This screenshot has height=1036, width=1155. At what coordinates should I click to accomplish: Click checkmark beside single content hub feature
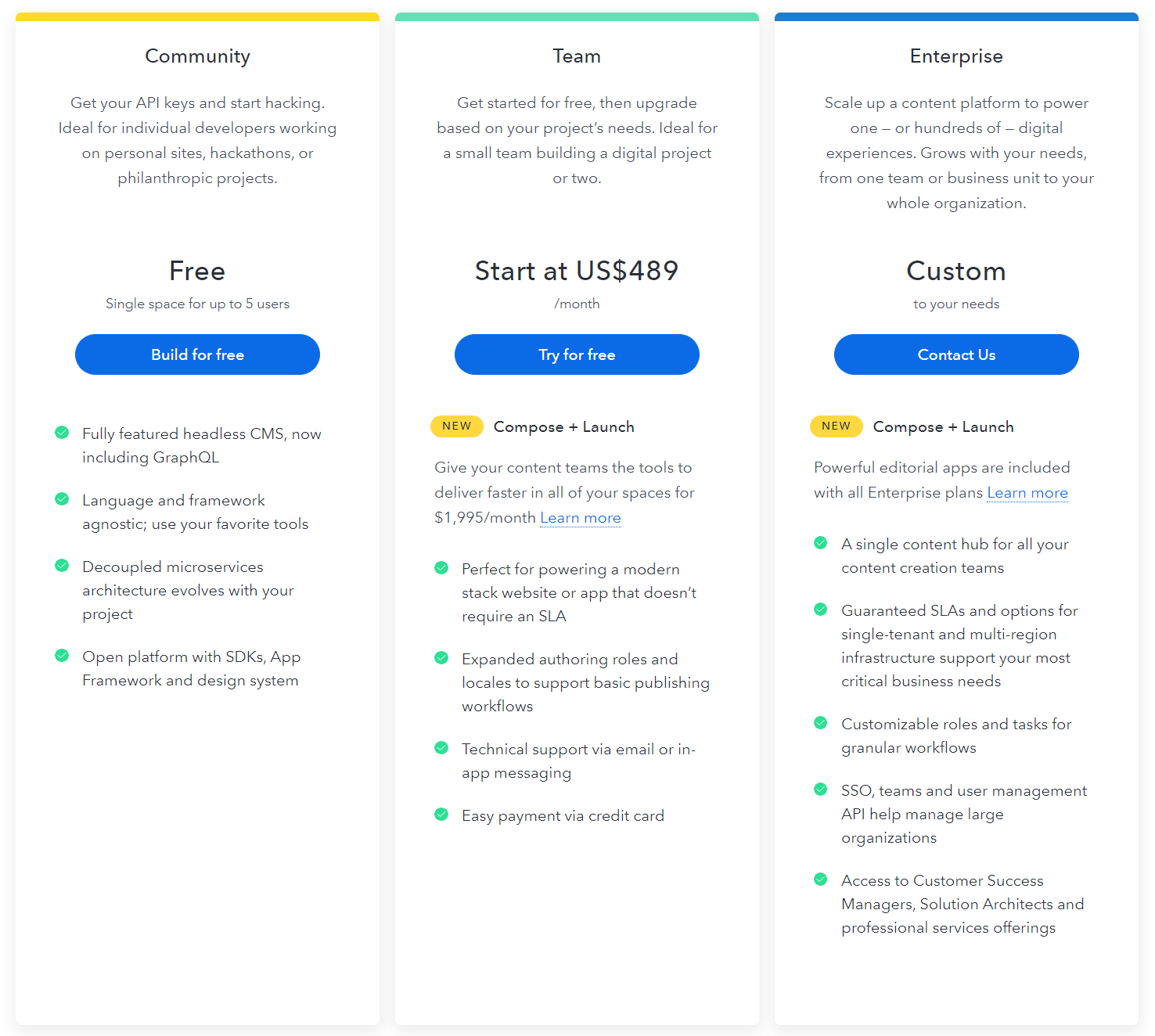pyautogui.click(x=821, y=542)
